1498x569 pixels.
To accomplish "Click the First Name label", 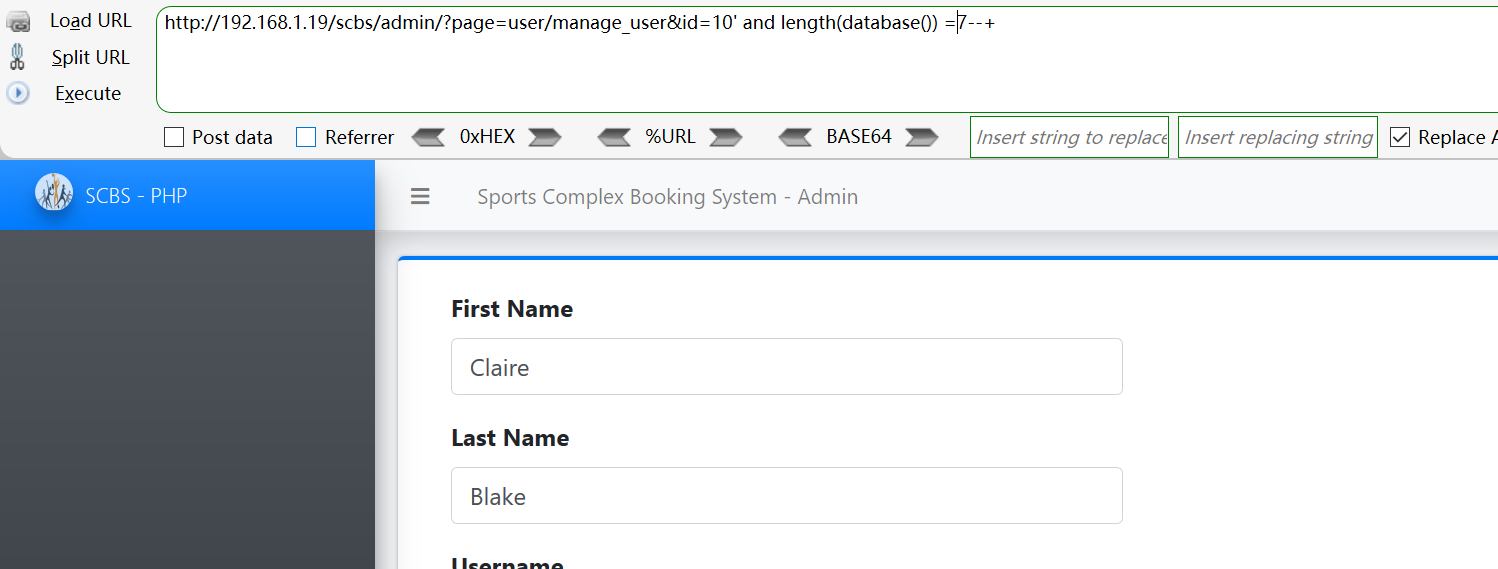I will point(512,309).
